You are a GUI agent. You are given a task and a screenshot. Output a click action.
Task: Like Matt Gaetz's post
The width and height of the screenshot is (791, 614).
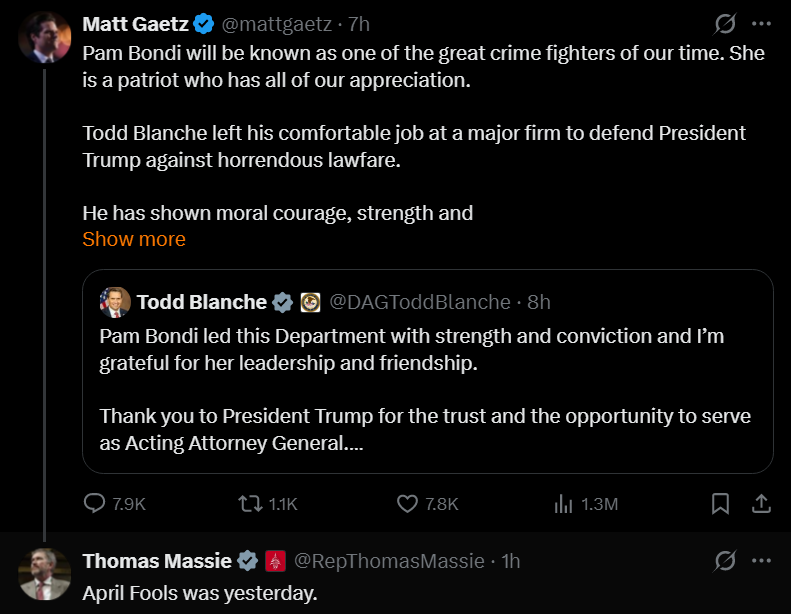[x=408, y=504]
